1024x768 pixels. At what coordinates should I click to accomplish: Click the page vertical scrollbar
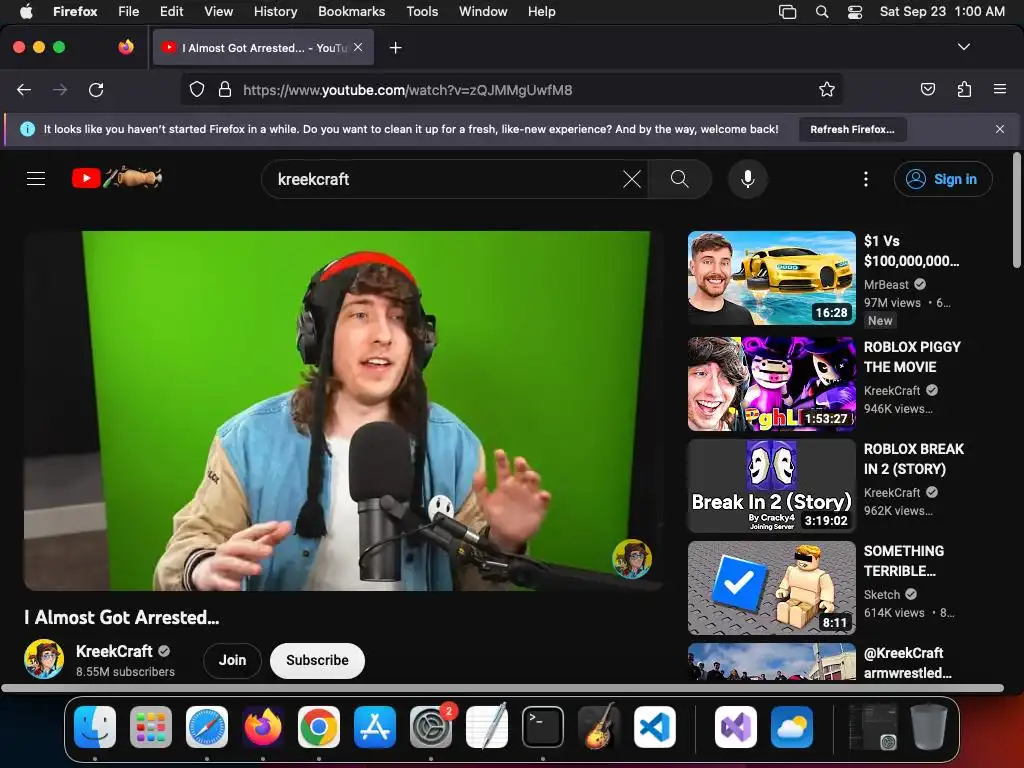(1016, 210)
